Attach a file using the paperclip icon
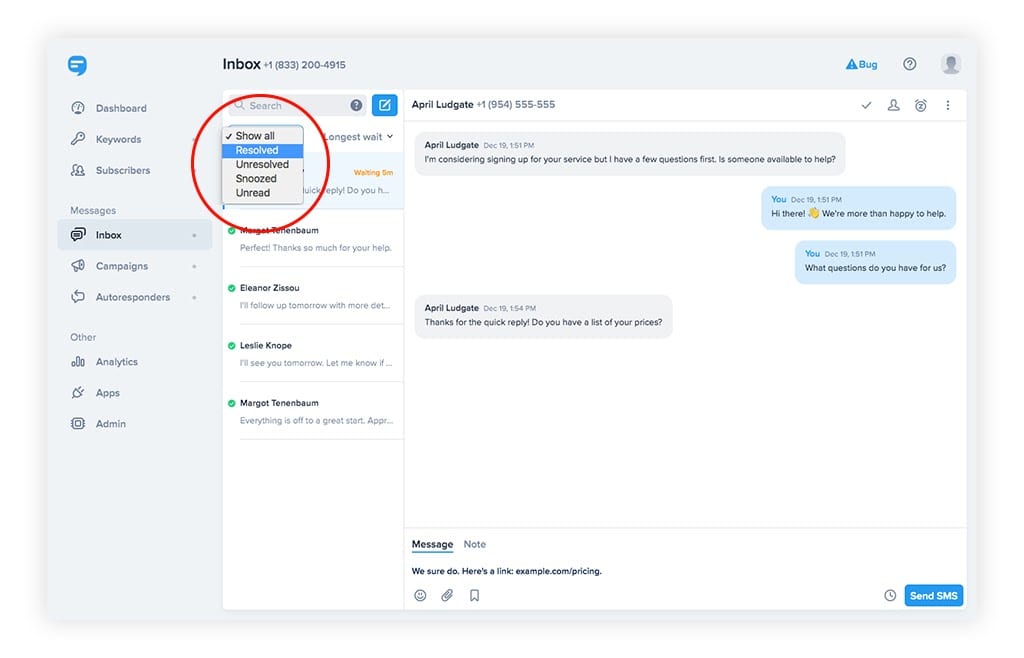 click(x=447, y=595)
